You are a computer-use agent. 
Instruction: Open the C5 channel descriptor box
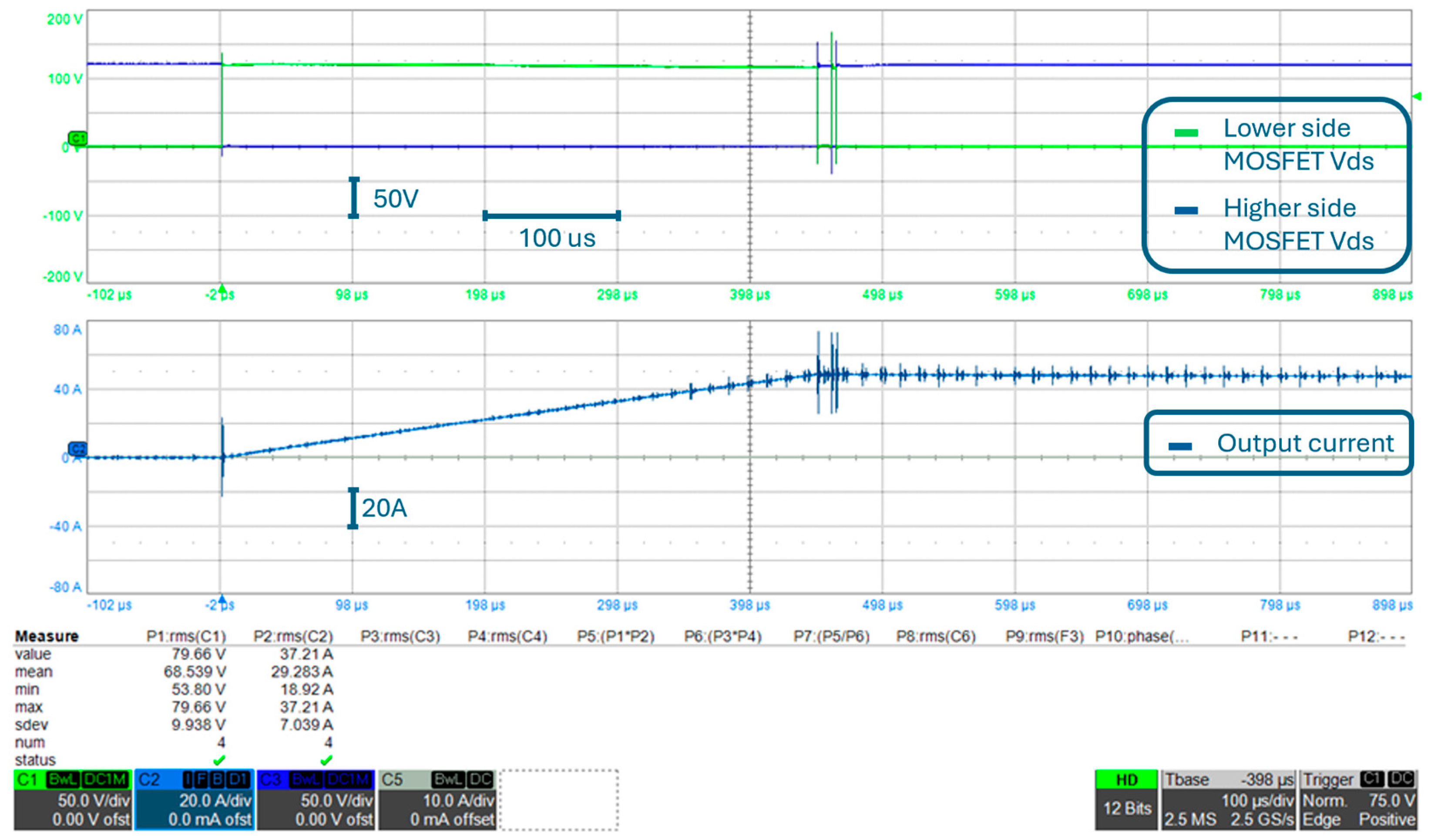click(437, 799)
